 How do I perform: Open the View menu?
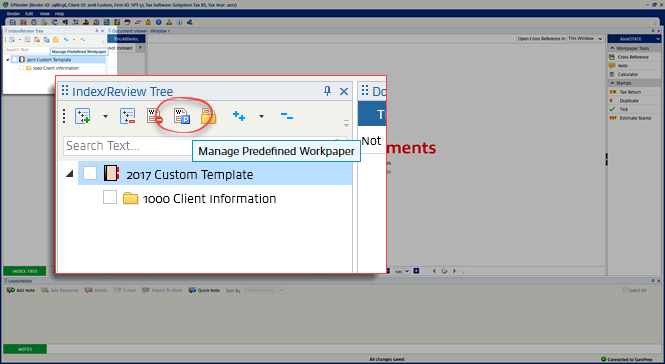click(x=45, y=14)
